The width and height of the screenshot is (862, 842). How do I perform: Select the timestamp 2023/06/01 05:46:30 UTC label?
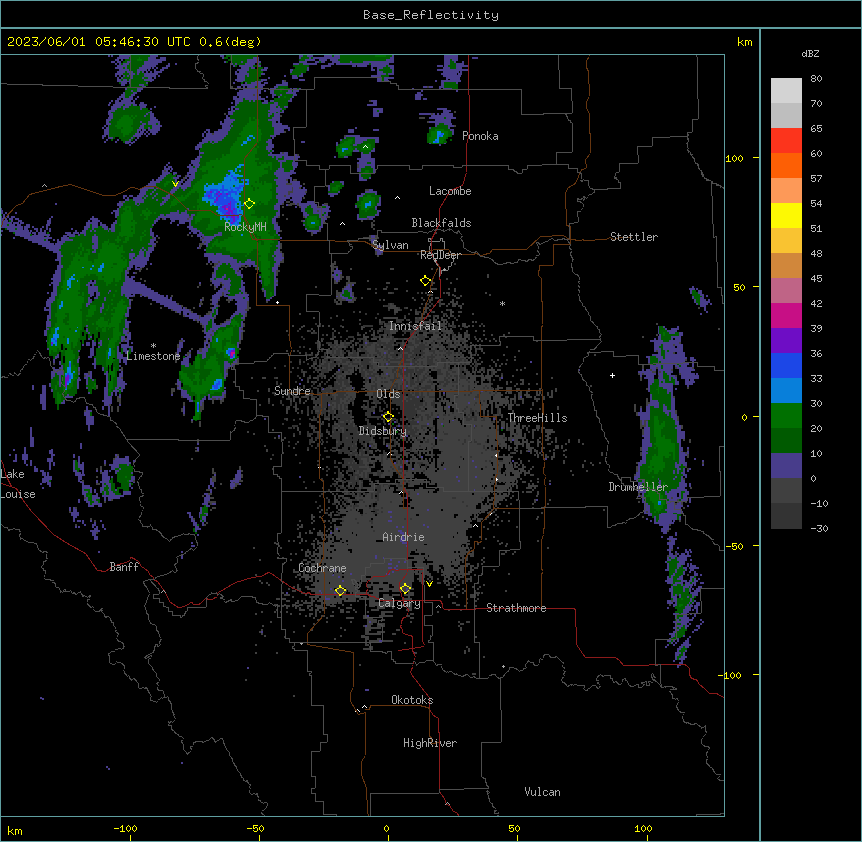point(98,42)
